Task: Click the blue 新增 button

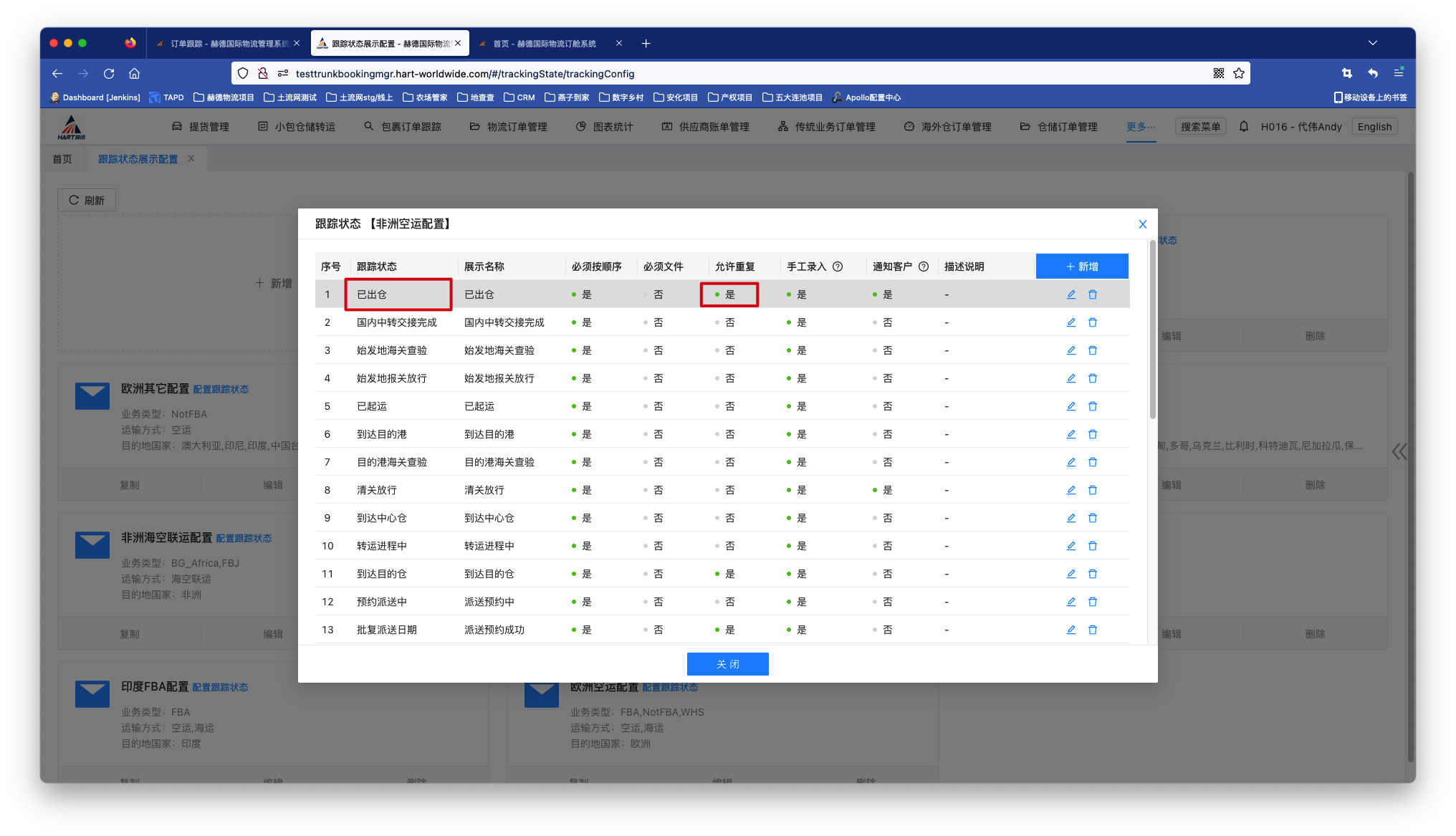Action: coord(1081,266)
